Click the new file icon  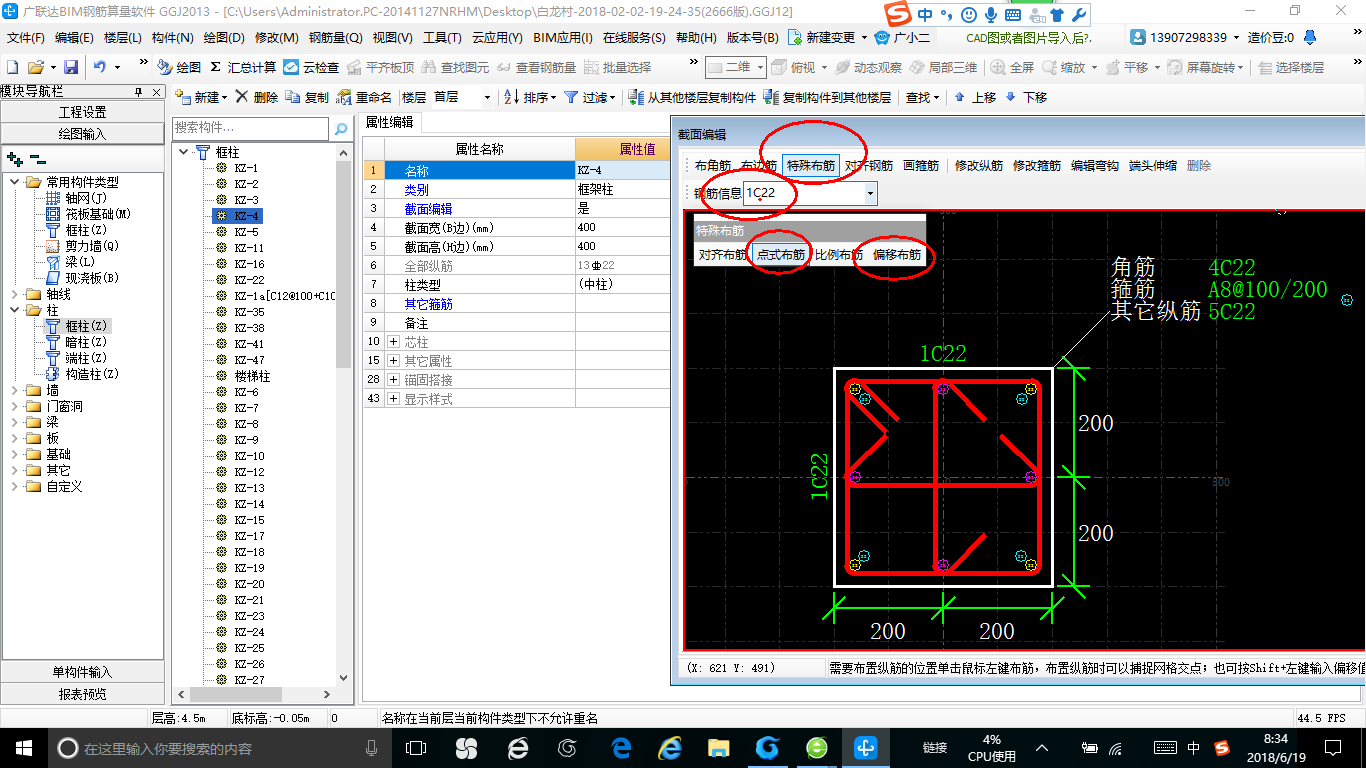[x=13, y=67]
